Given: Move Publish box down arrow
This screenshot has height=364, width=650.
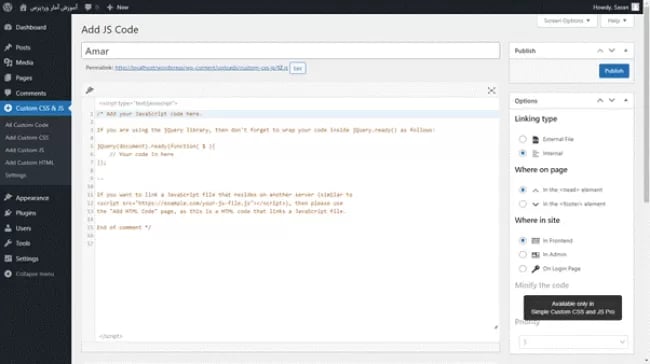Looking at the screenshot, I should (612, 51).
